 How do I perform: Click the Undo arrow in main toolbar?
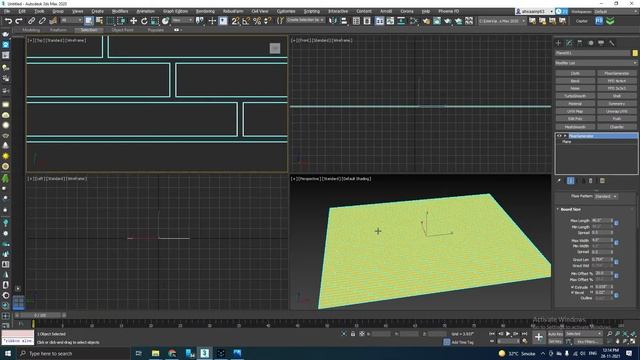tap(8, 21)
